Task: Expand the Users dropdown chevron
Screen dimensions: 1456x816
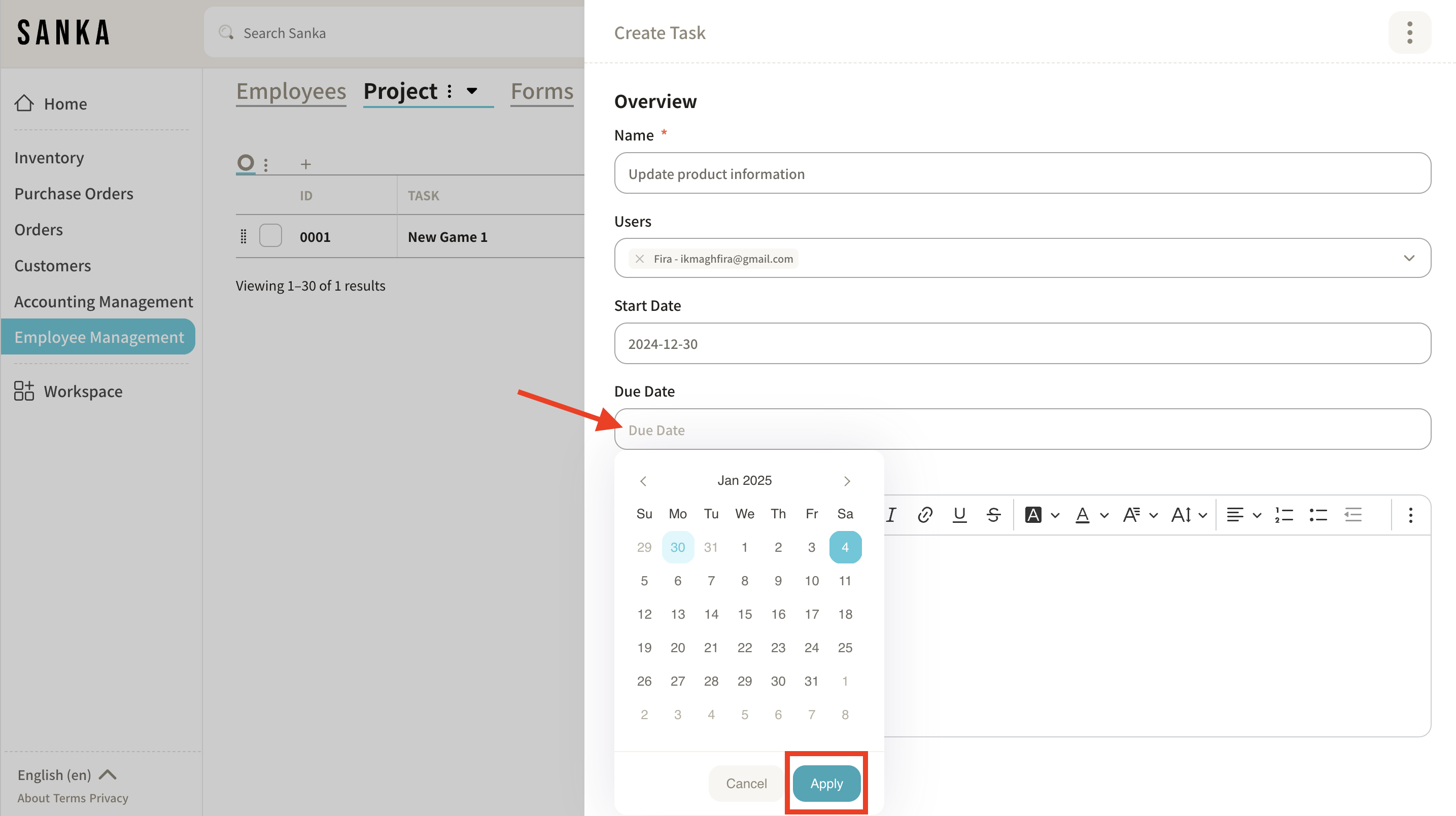Action: coord(1408,258)
